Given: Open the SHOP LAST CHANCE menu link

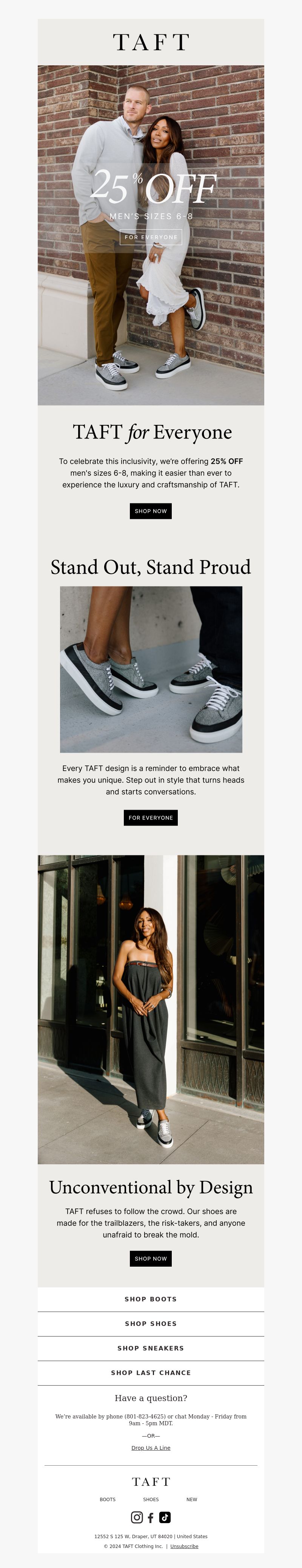Looking at the screenshot, I should click(x=151, y=1373).
